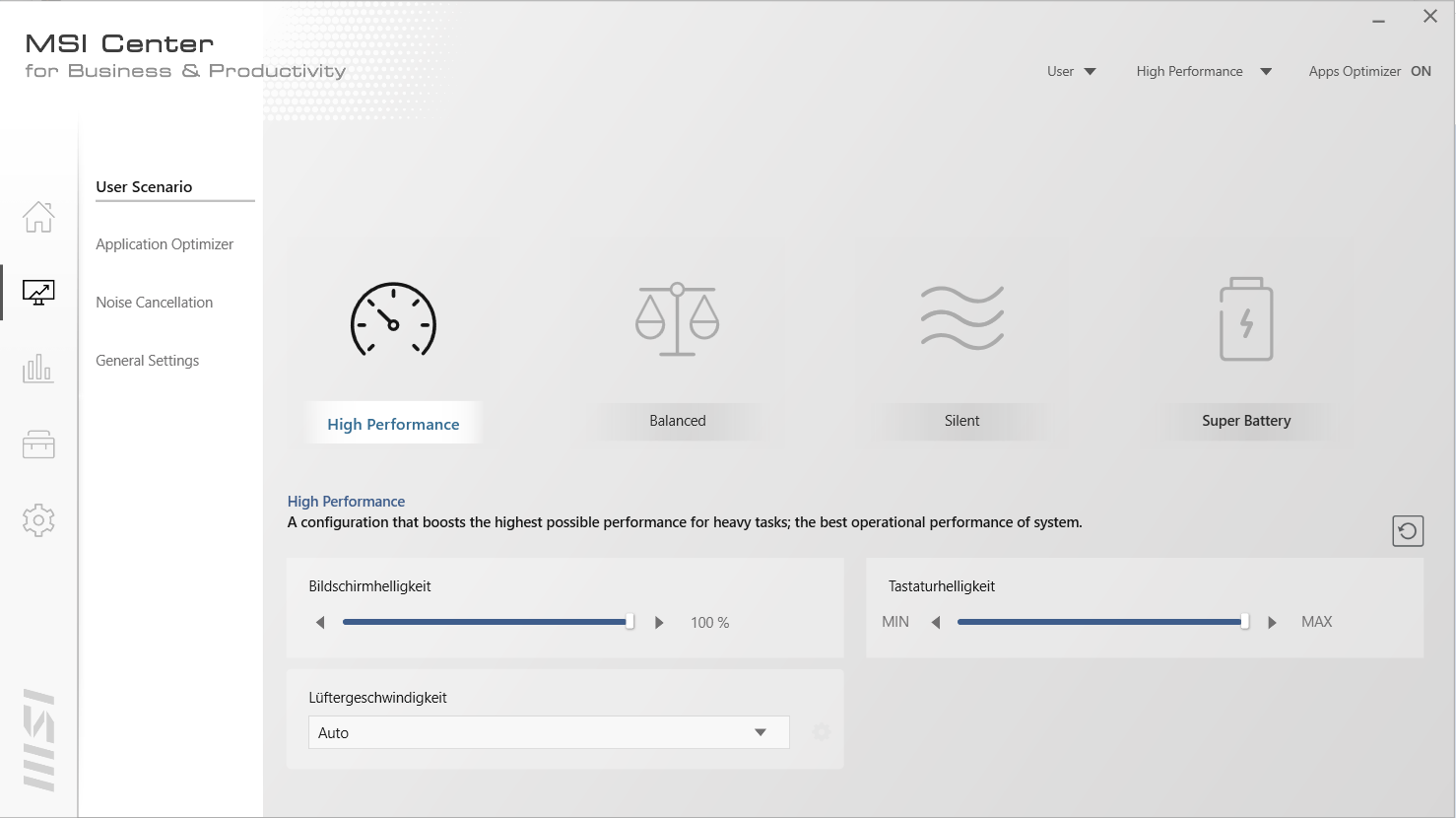Open the Home sidebar icon
Screen dimensions: 1456x818
click(x=38, y=216)
